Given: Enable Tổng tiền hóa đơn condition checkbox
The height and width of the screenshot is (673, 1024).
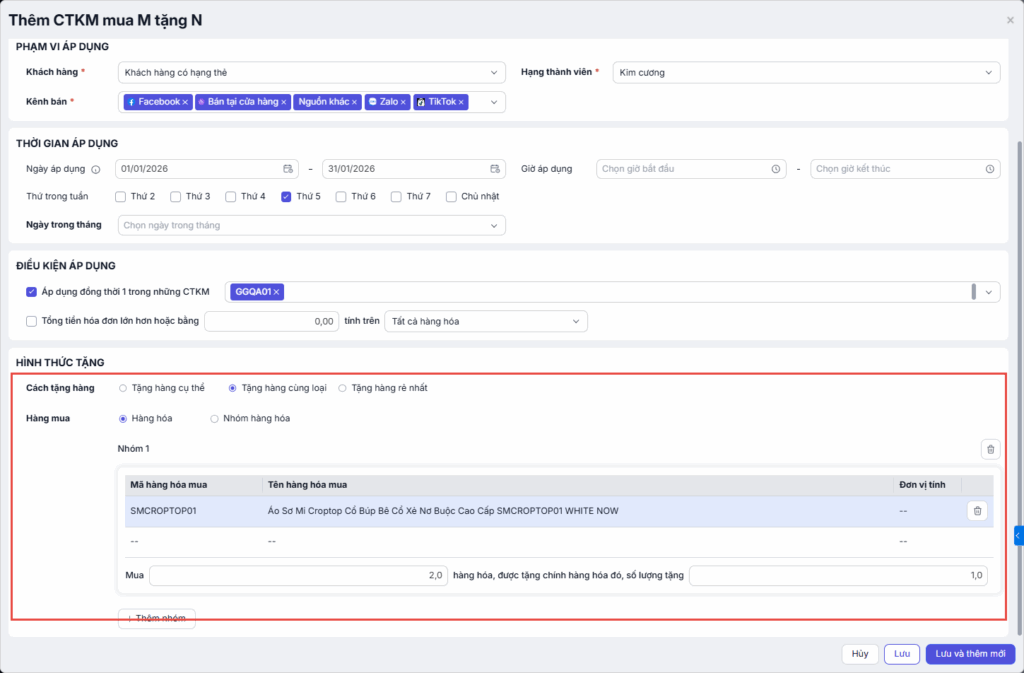Looking at the screenshot, I should [x=31, y=321].
